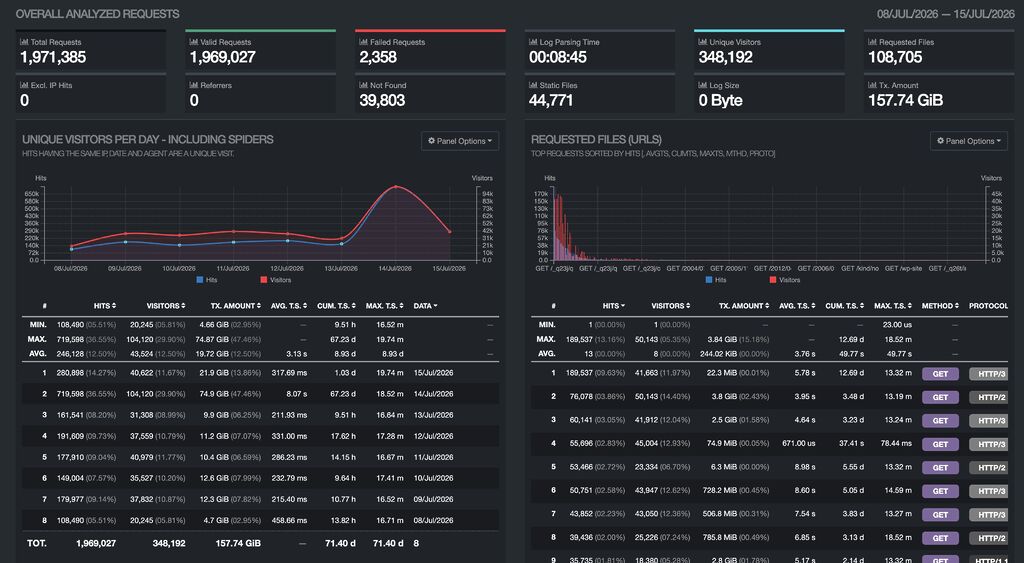
Task: Click the chart icon beside Referrers
Action: 193,85
